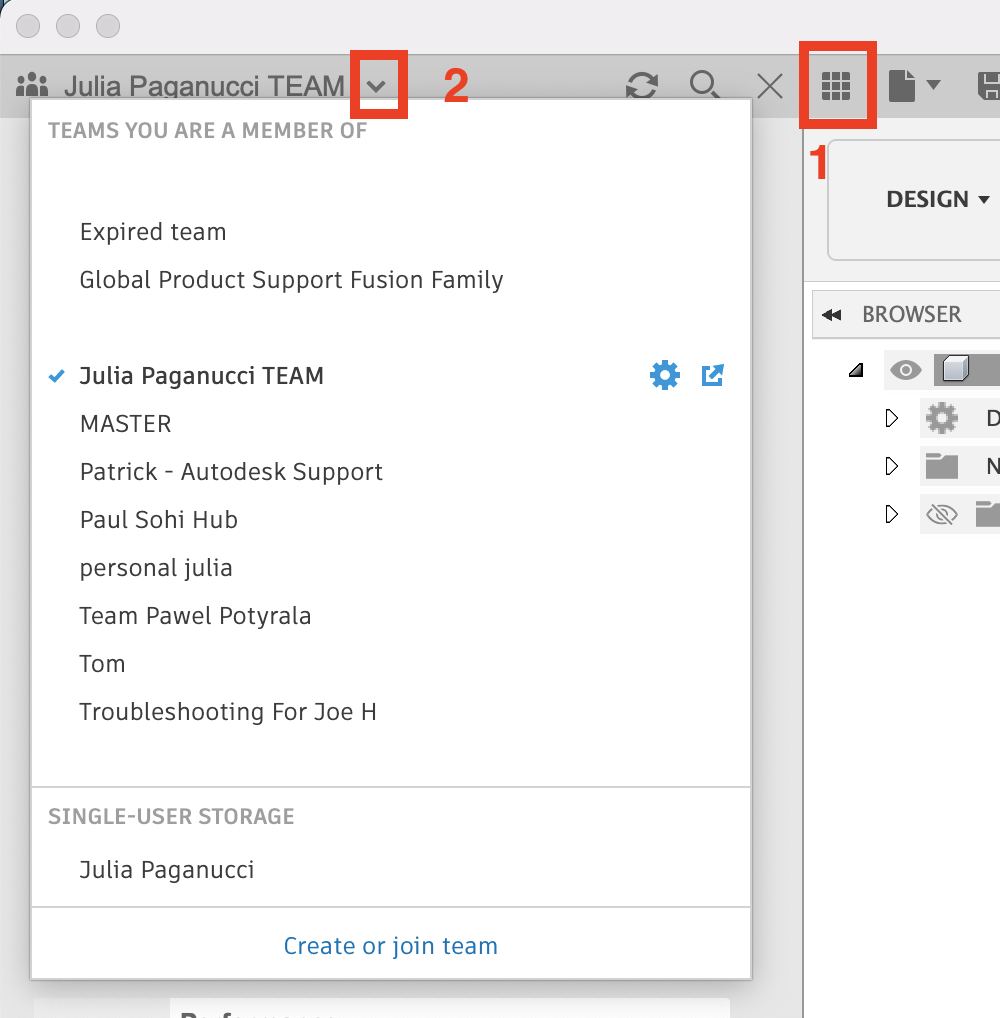Click the refresh data panel icon
1000x1018 pixels.
[642, 86]
